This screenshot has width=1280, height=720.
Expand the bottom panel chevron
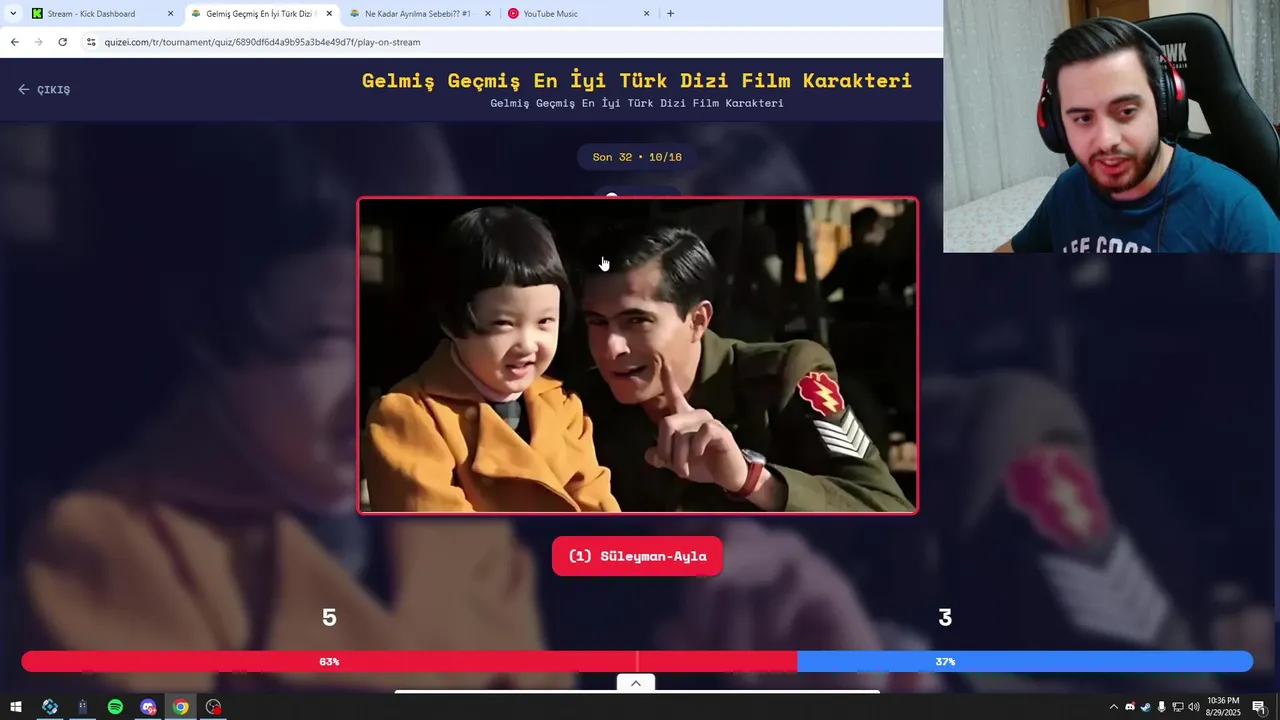point(635,684)
